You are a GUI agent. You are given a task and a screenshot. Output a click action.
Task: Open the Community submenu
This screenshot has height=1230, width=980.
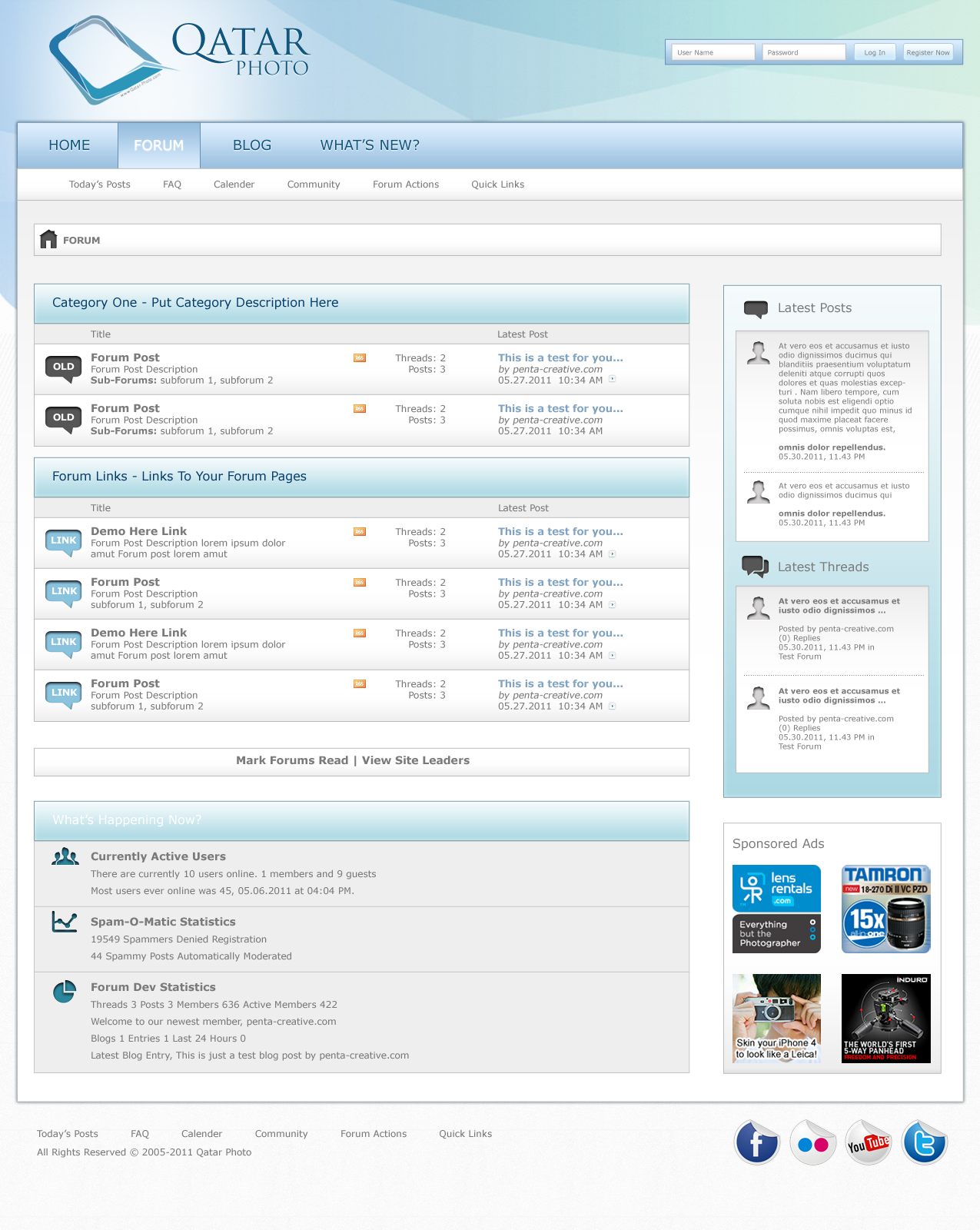[313, 184]
